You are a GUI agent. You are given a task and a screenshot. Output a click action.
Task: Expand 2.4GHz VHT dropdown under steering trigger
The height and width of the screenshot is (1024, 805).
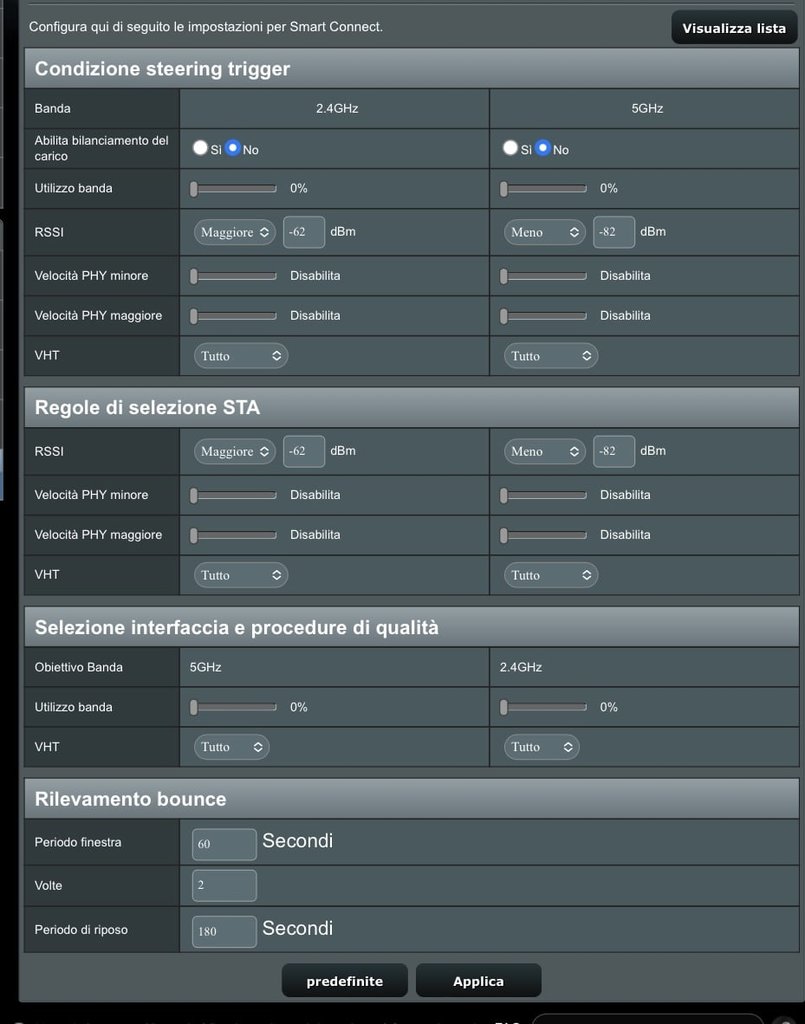tap(240, 356)
